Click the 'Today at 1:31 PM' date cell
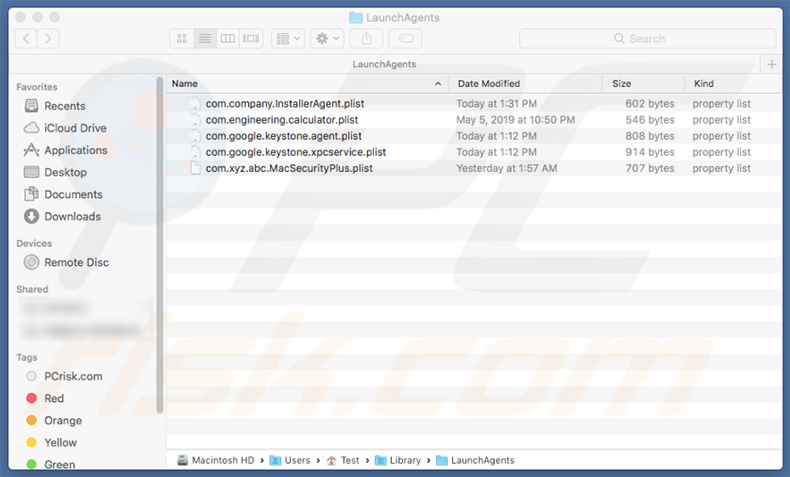 click(496, 104)
